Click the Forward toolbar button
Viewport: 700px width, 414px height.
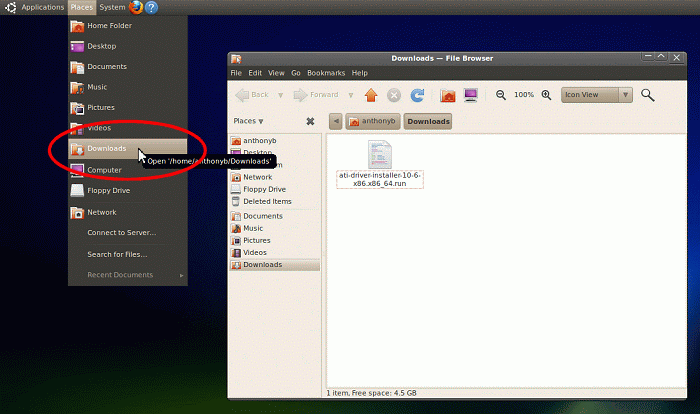[x=316, y=95]
